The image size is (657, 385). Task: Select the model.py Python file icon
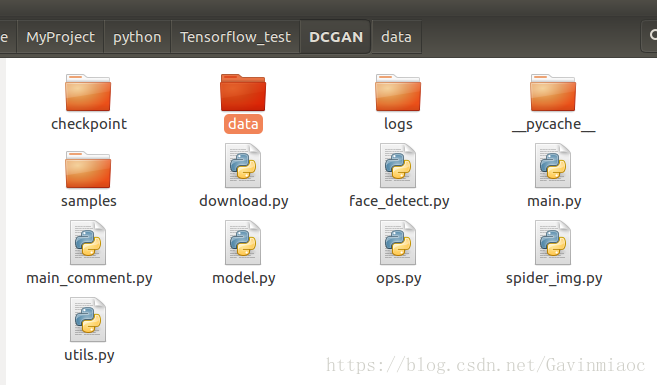point(243,243)
